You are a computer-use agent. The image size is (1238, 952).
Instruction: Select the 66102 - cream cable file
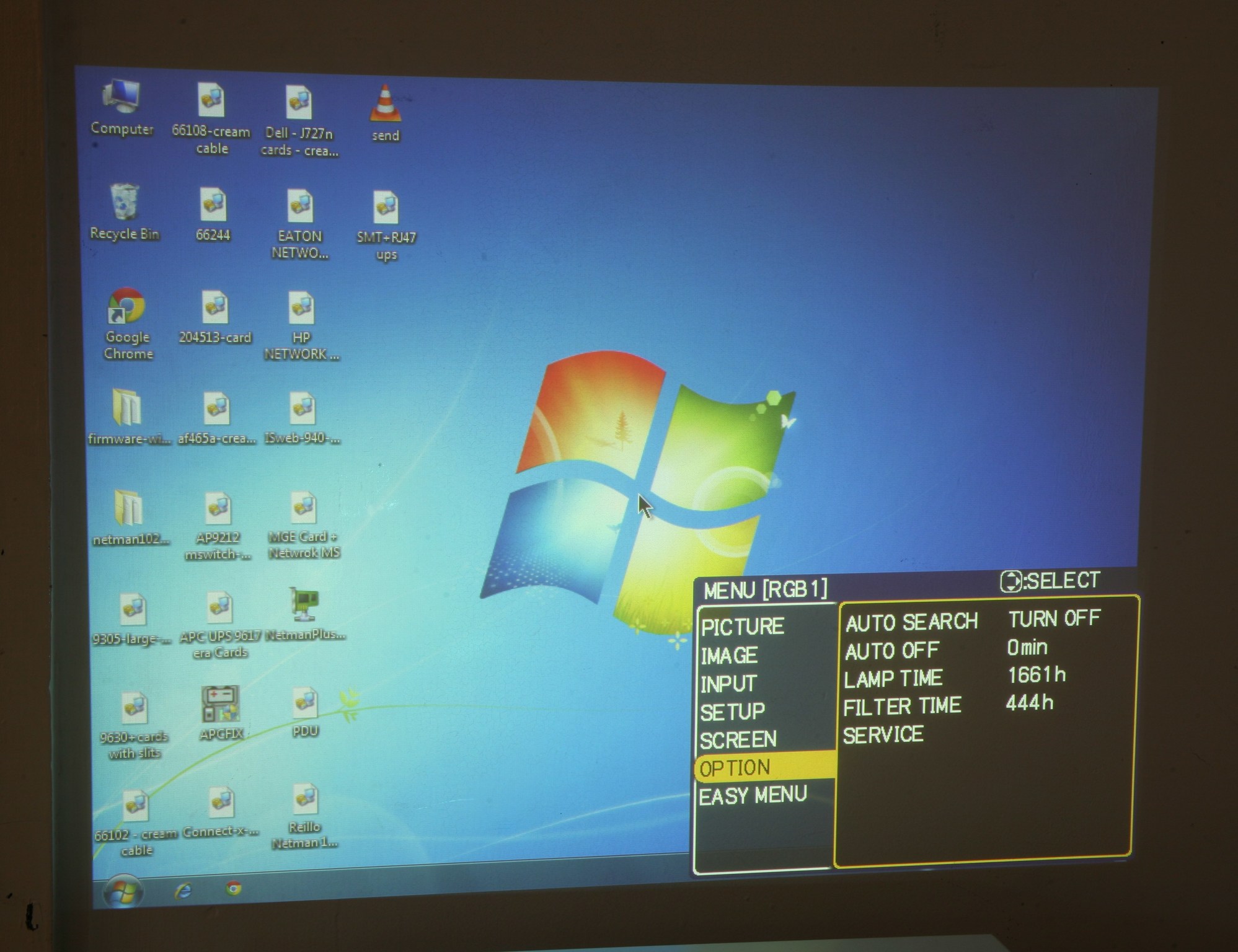(x=136, y=824)
